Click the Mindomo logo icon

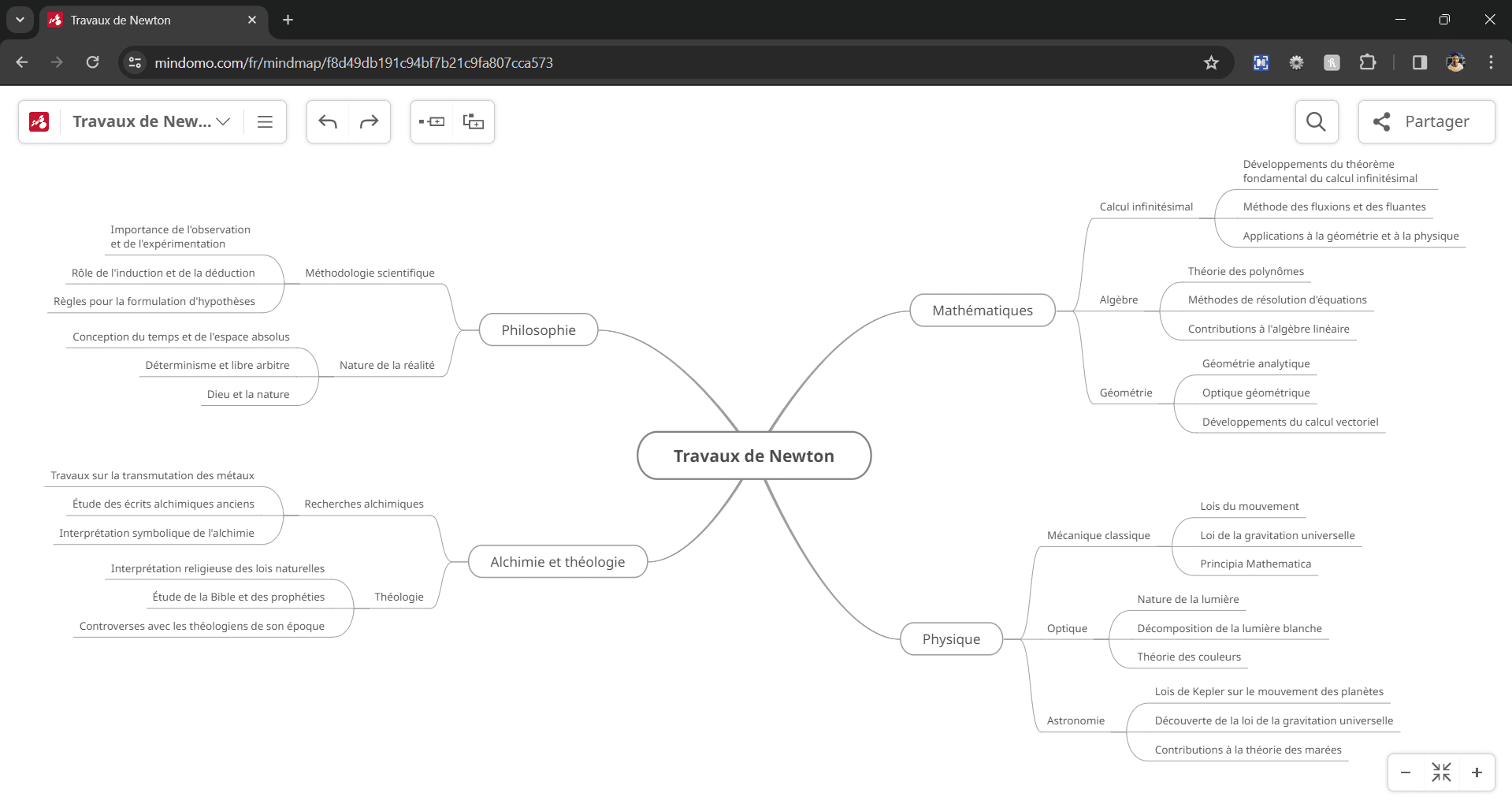point(39,121)
